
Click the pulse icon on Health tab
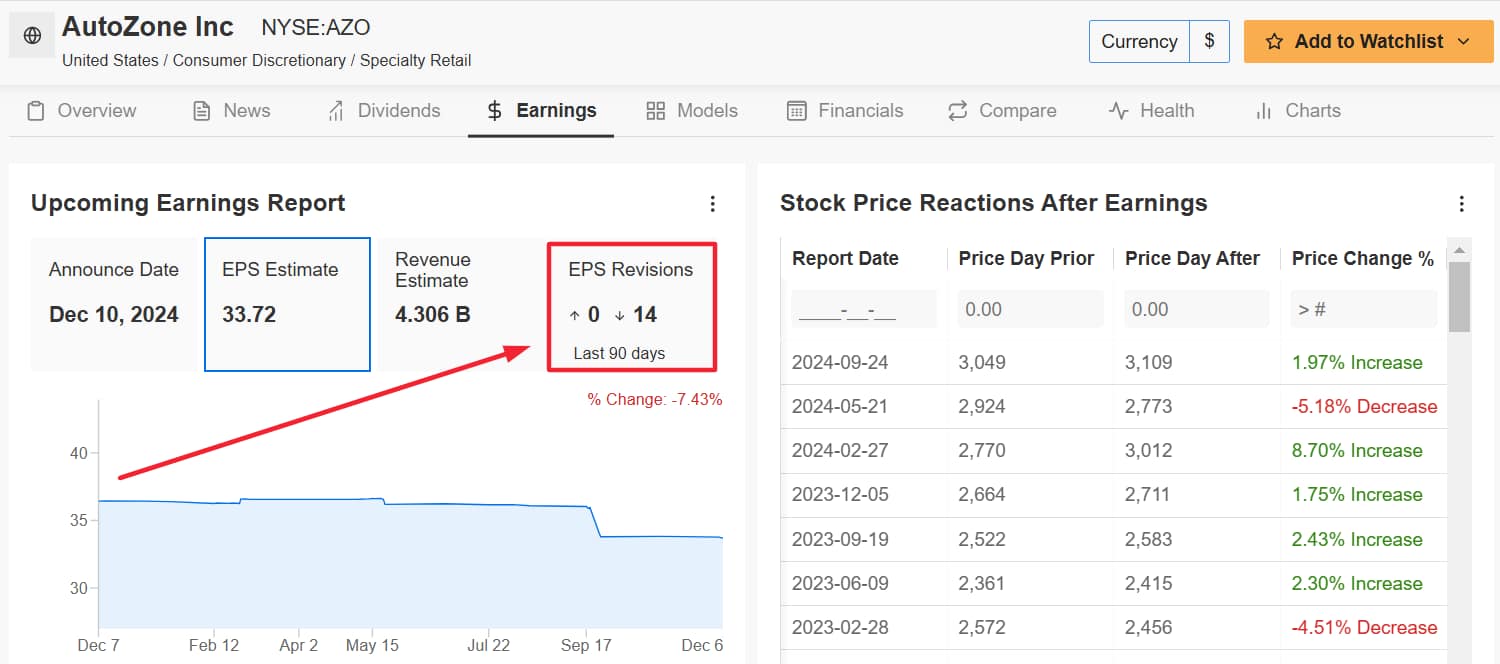(1119, 111)
